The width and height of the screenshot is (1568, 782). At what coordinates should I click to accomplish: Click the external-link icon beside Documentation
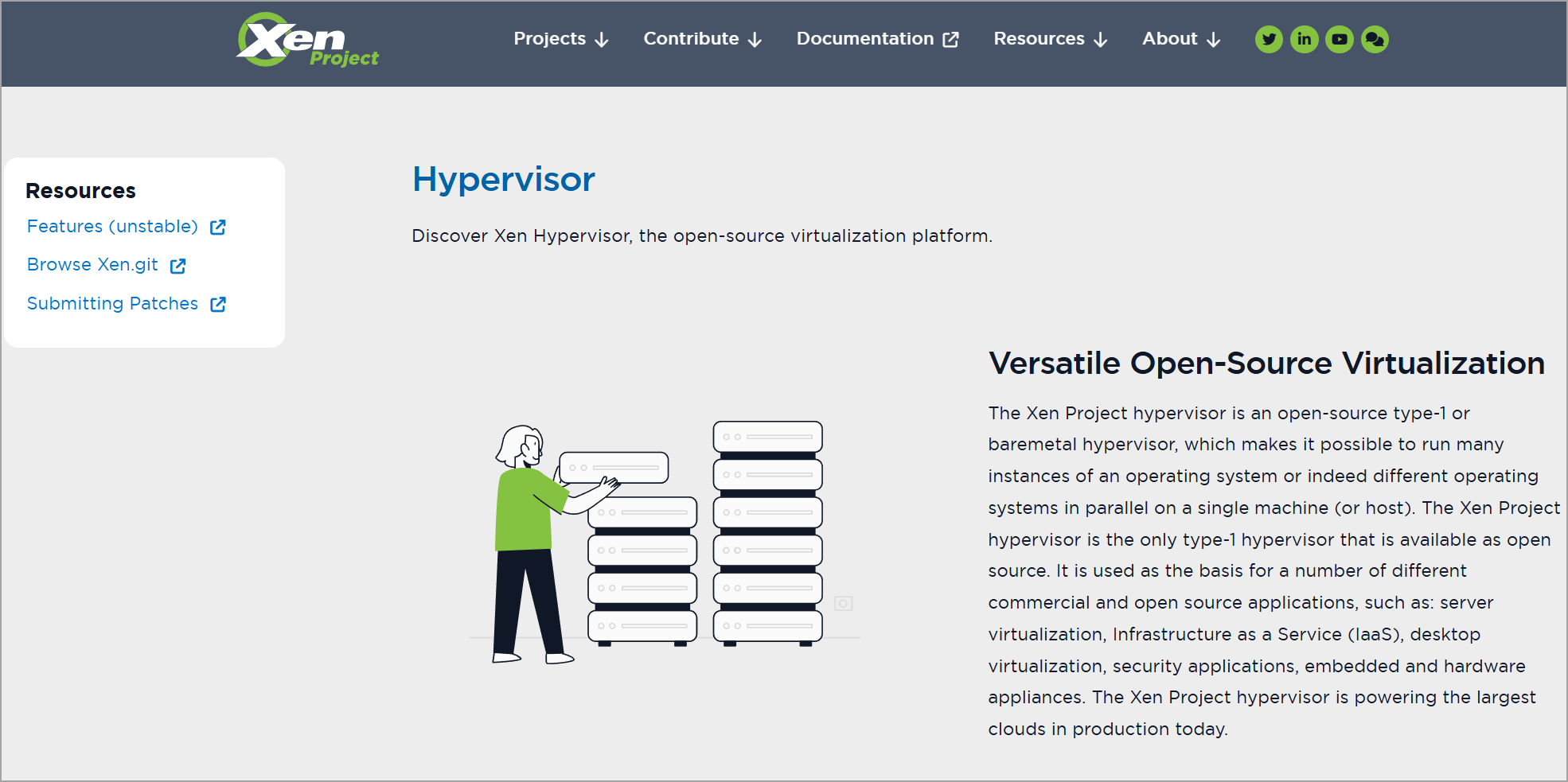tap(951, 40)
